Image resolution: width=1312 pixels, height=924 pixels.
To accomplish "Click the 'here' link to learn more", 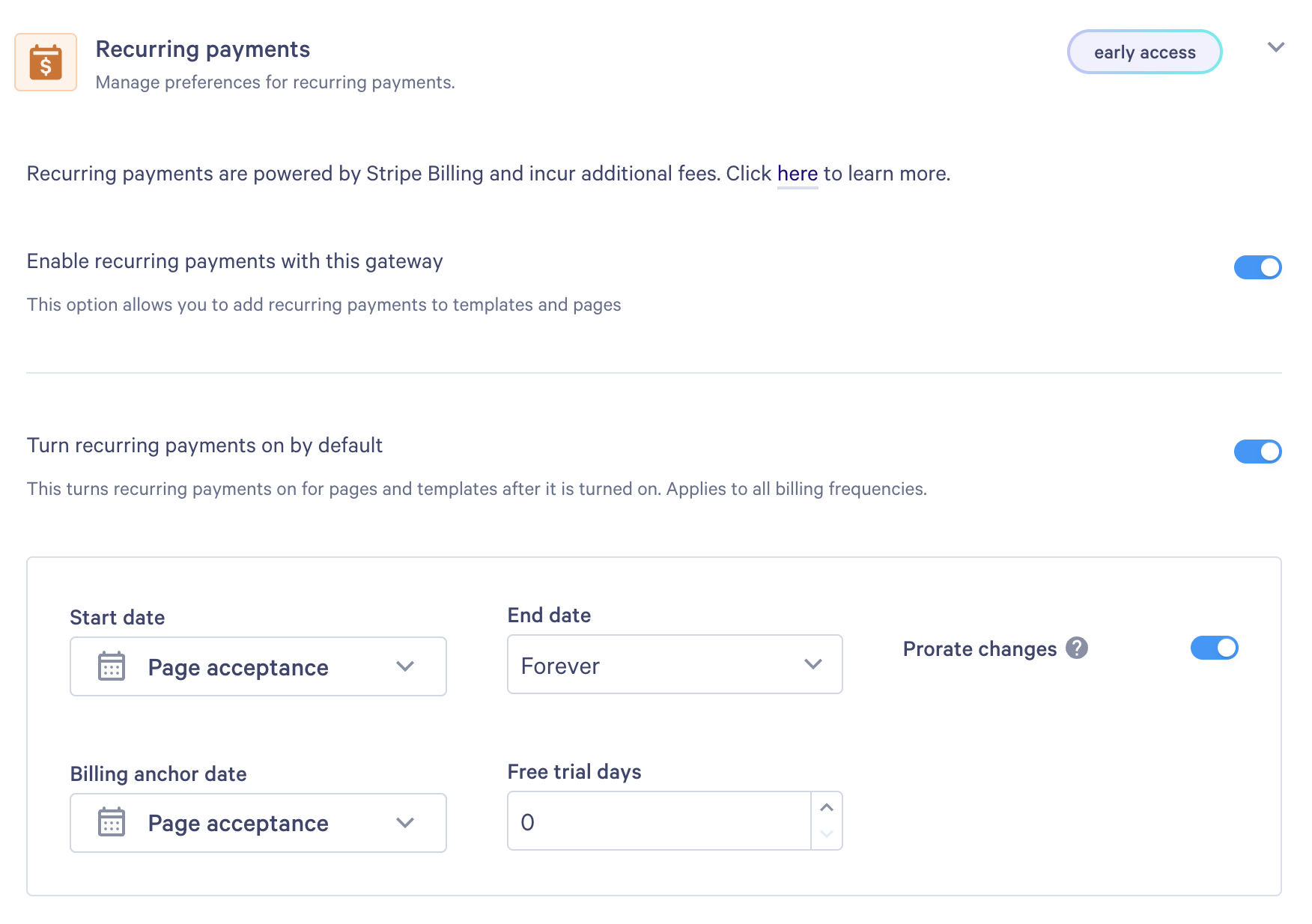I will tap(798, 174).
